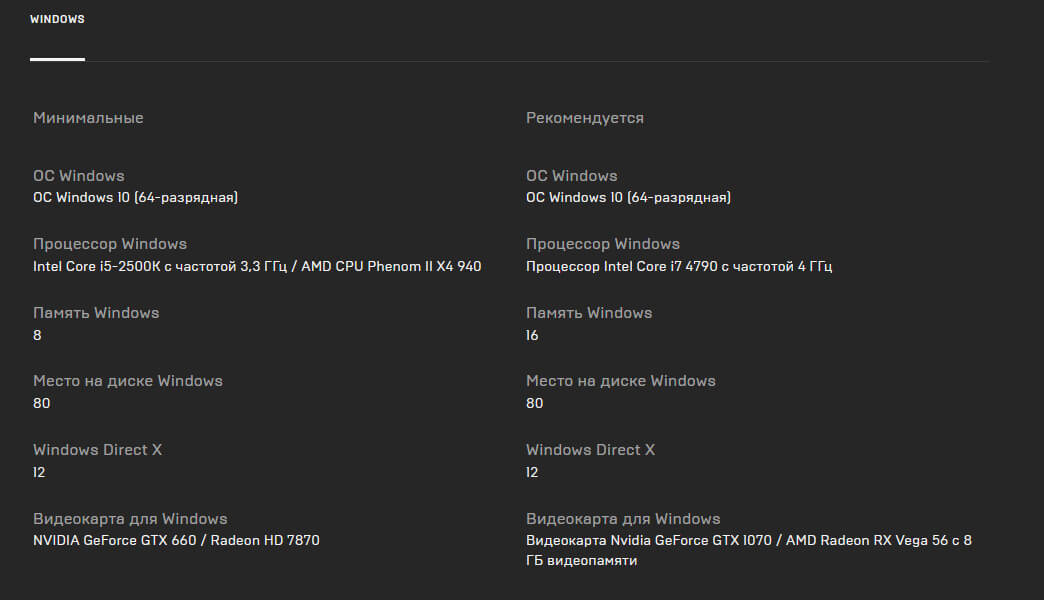Click minimum Место на диске Windows label

(128, 381)
